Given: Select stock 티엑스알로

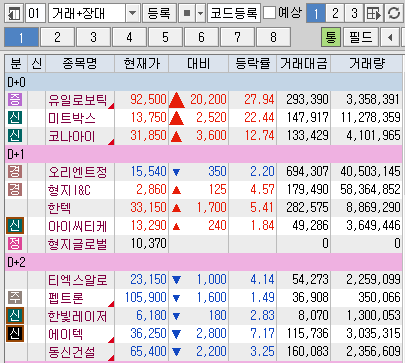Looking at the screenshot, I should point(78,280).
